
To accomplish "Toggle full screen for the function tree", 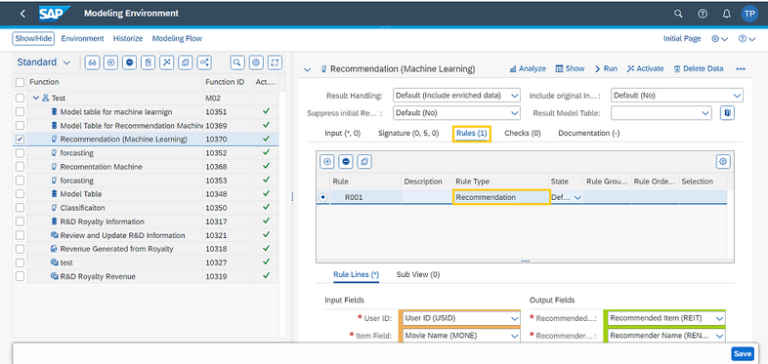I will [275, 62].
